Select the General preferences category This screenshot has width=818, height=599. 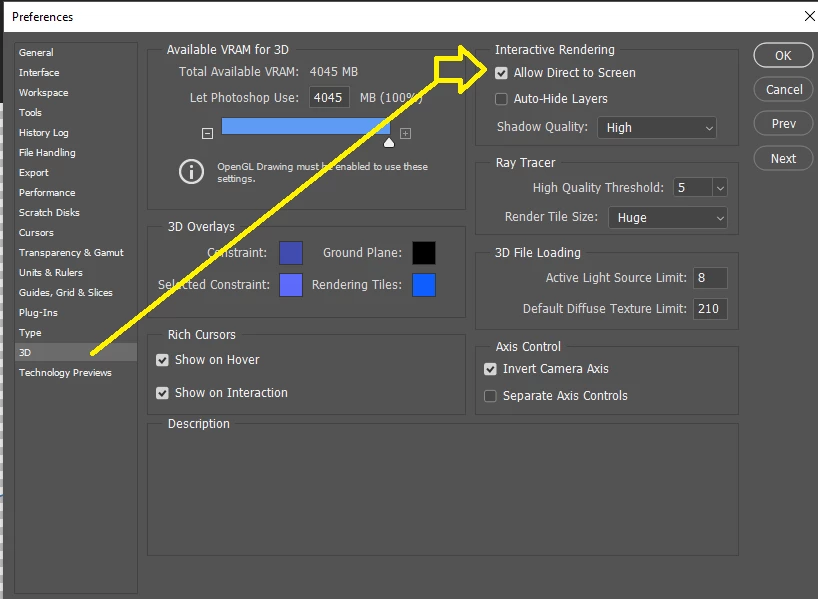76,53
